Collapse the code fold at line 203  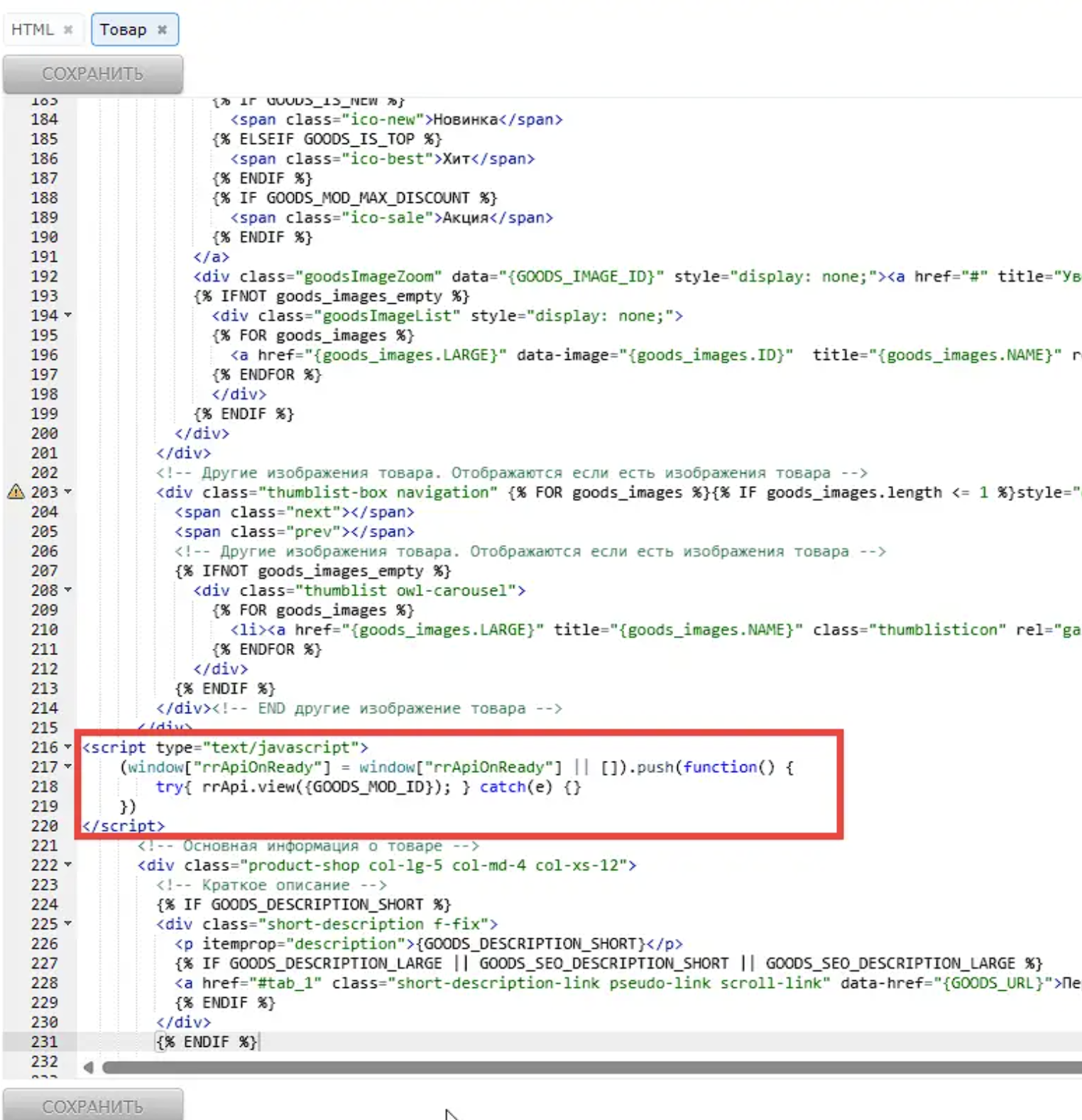pyautogui.click(x=68, y=491)
